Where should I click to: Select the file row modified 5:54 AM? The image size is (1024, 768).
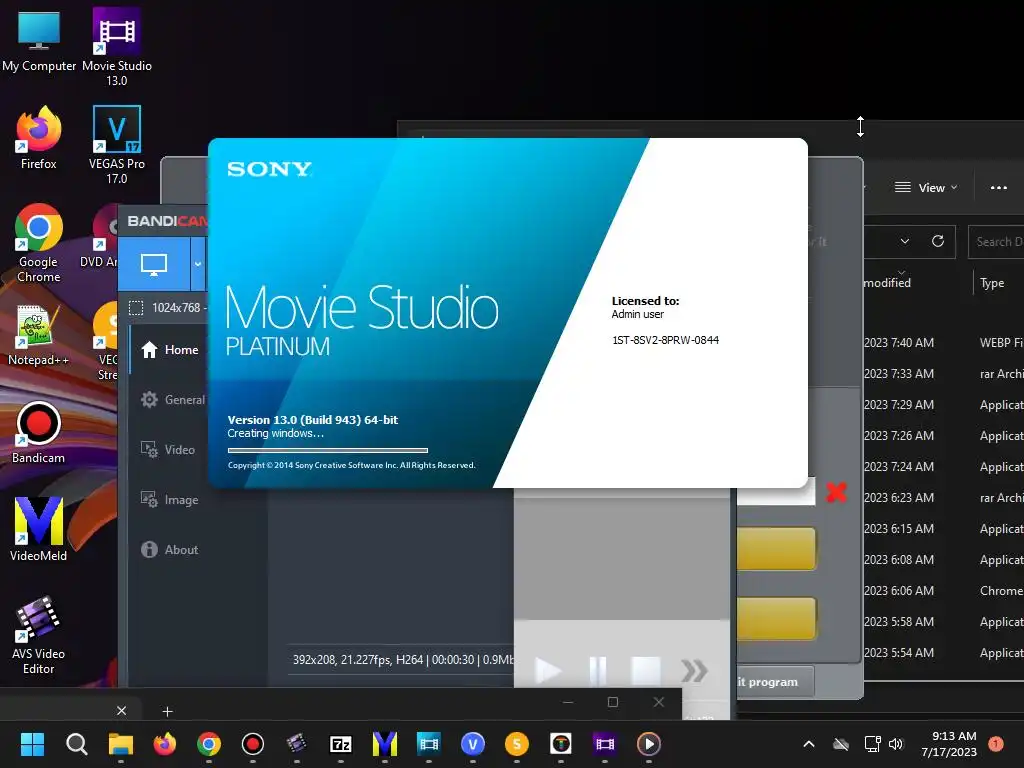click(x=944, y=652)
